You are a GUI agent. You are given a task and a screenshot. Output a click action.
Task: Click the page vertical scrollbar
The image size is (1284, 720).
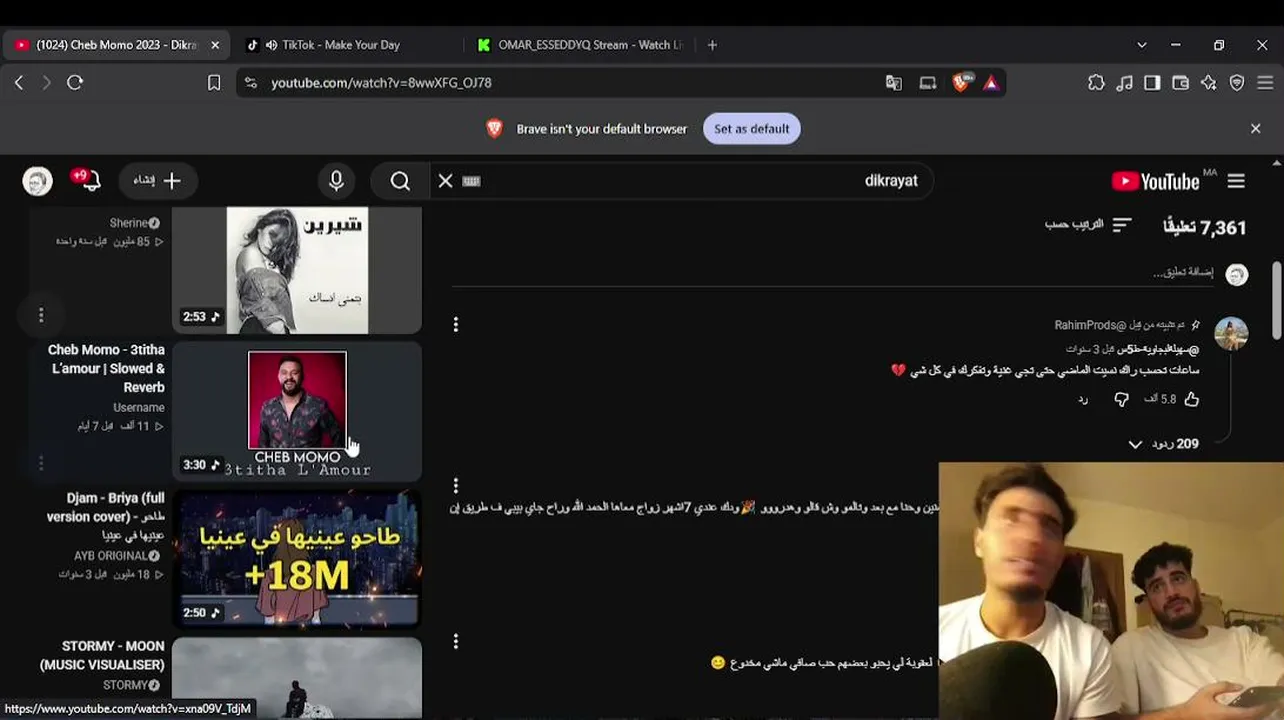click(1277, 300)
